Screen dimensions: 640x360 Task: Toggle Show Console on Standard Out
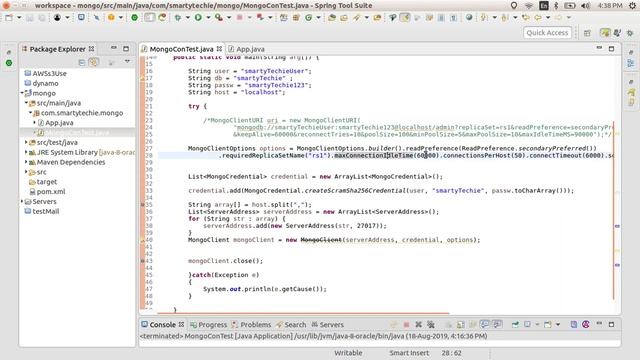[x=484, y=324]
